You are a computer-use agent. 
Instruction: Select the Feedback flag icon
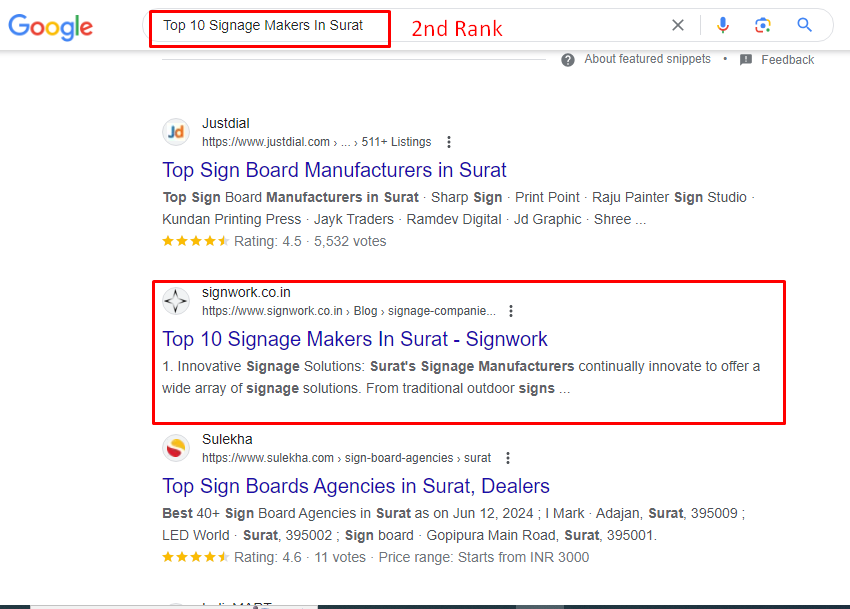[x=746, y=60]
